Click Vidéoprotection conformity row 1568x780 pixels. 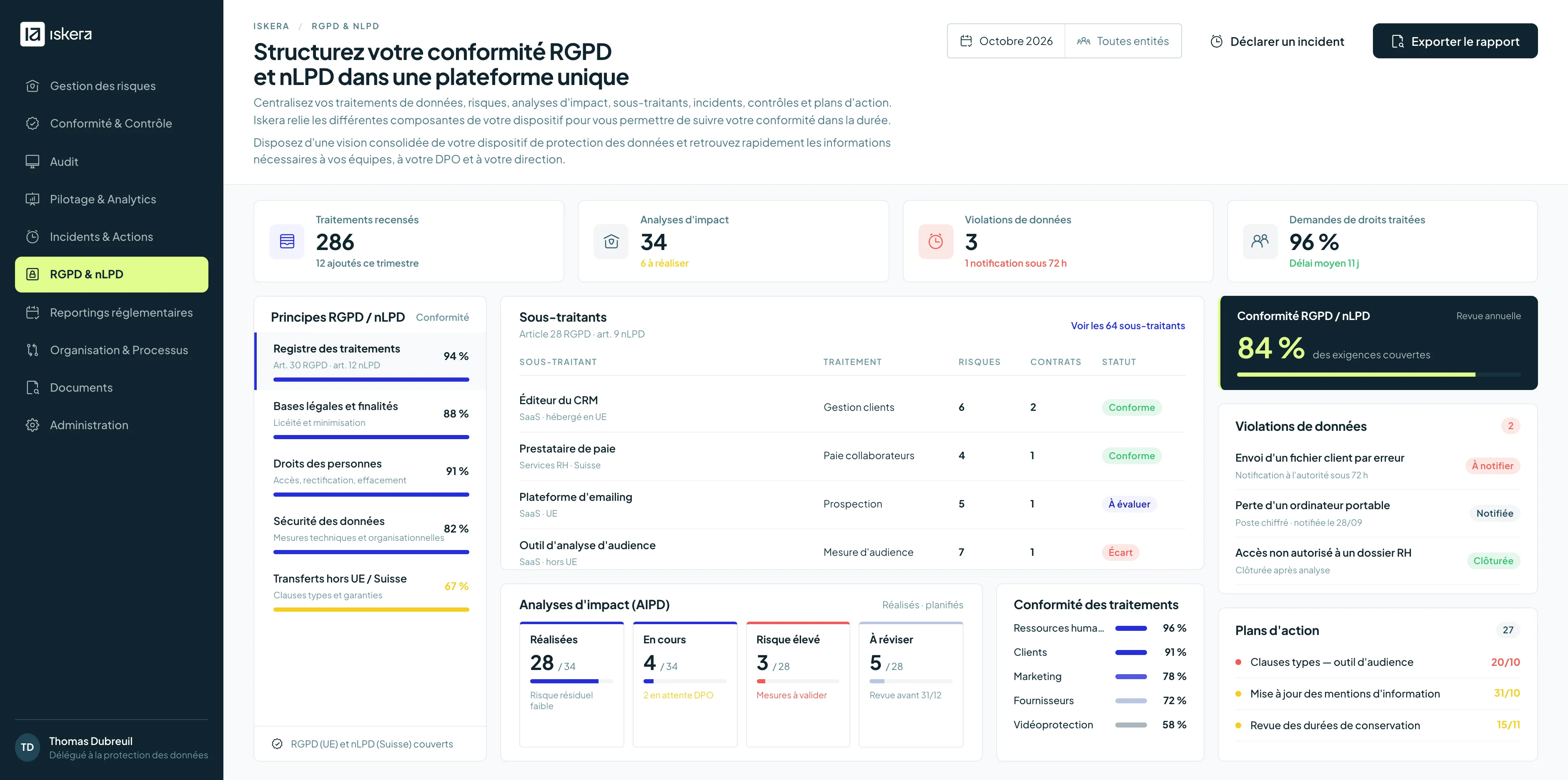point(1099,725)
